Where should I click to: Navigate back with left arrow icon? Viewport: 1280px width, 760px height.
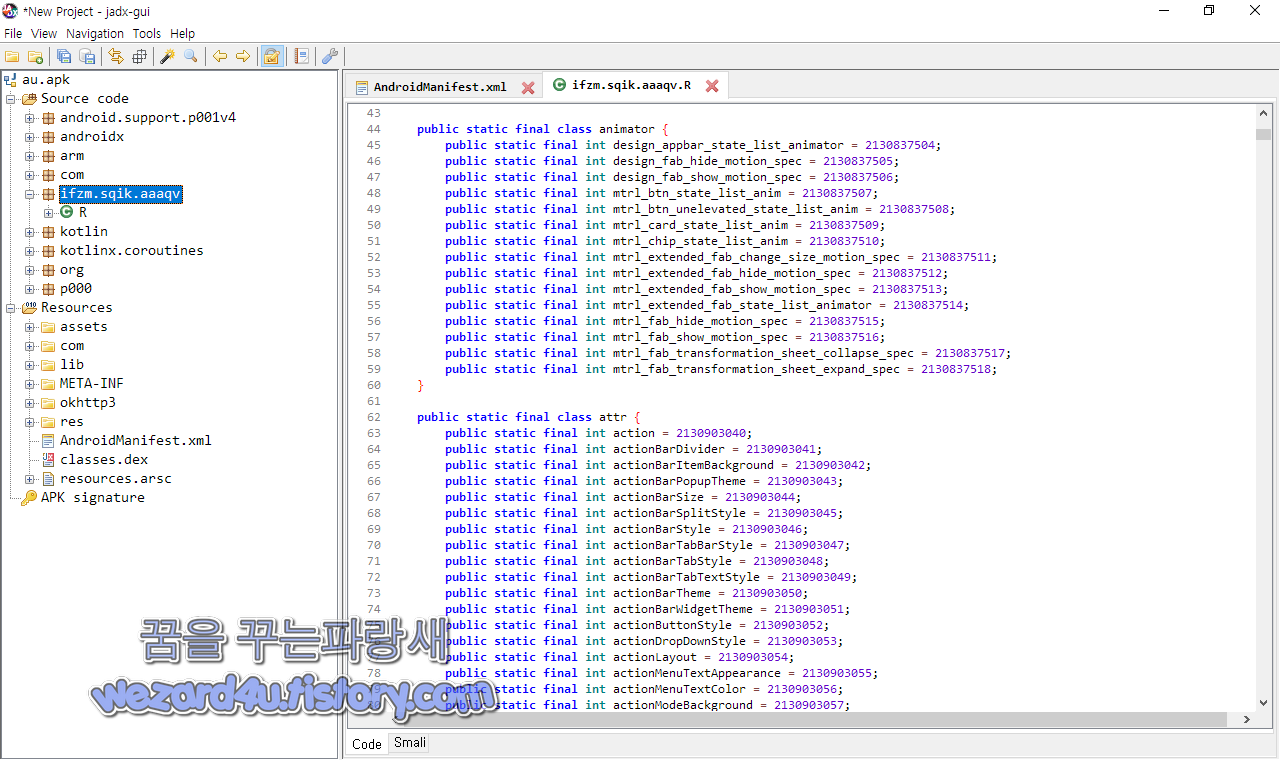[x=220, y=57]
